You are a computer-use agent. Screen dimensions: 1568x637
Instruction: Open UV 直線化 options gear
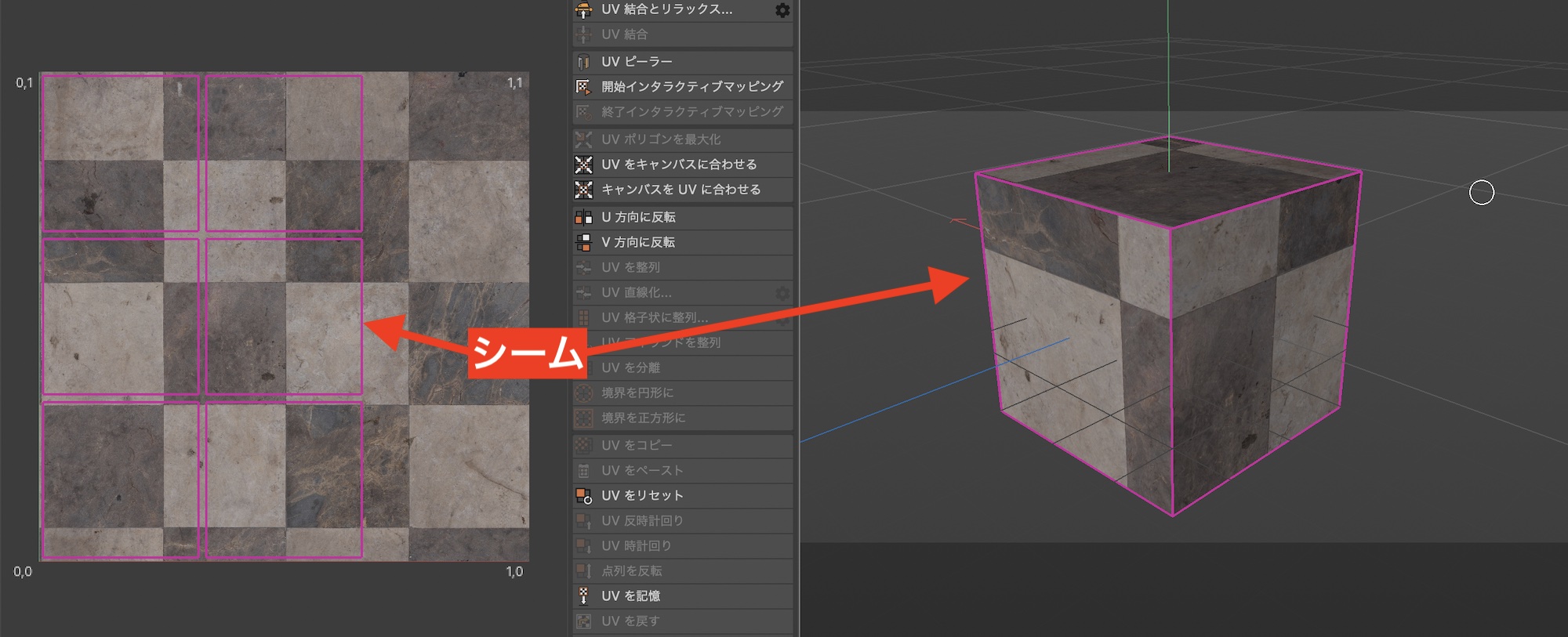(782, 293)
